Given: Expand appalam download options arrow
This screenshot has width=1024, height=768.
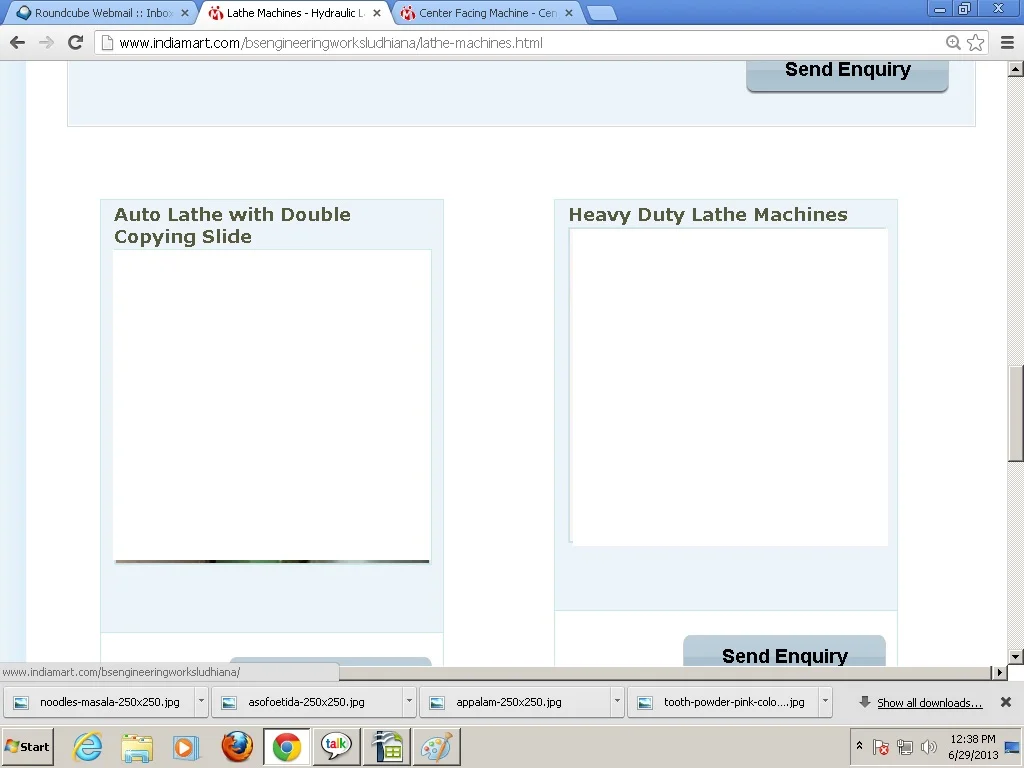Looking at the screenshot, I should (617, 702).
